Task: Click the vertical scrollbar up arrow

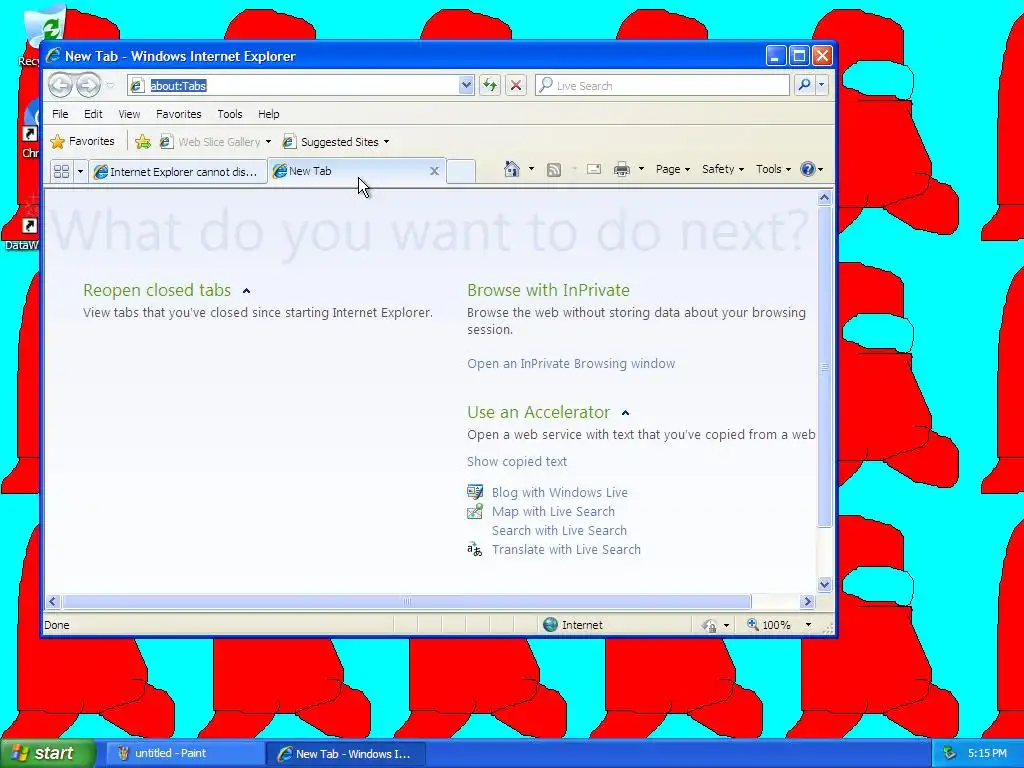Action: click(x=824, y=197)
